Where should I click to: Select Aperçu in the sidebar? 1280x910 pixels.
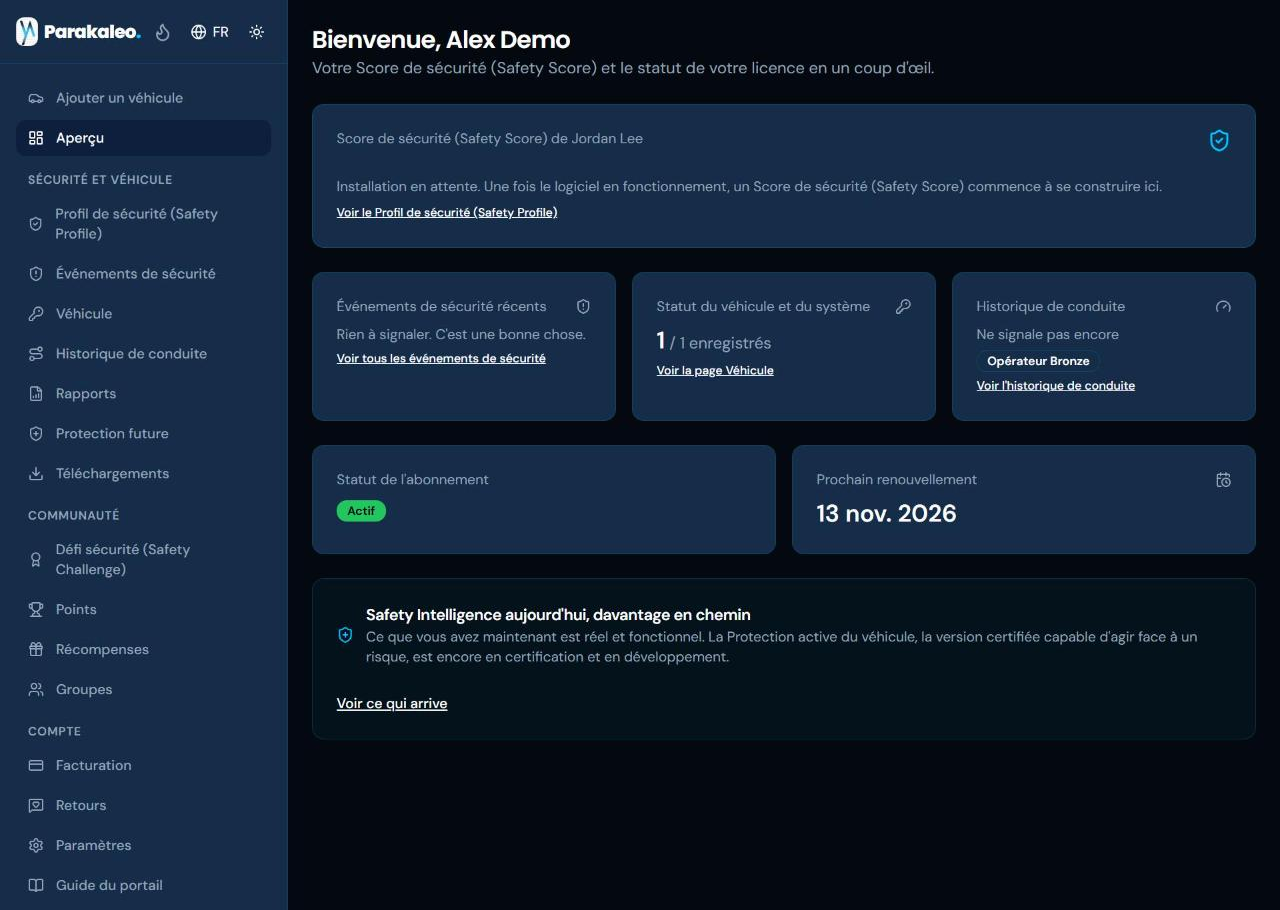pos(143,138)
